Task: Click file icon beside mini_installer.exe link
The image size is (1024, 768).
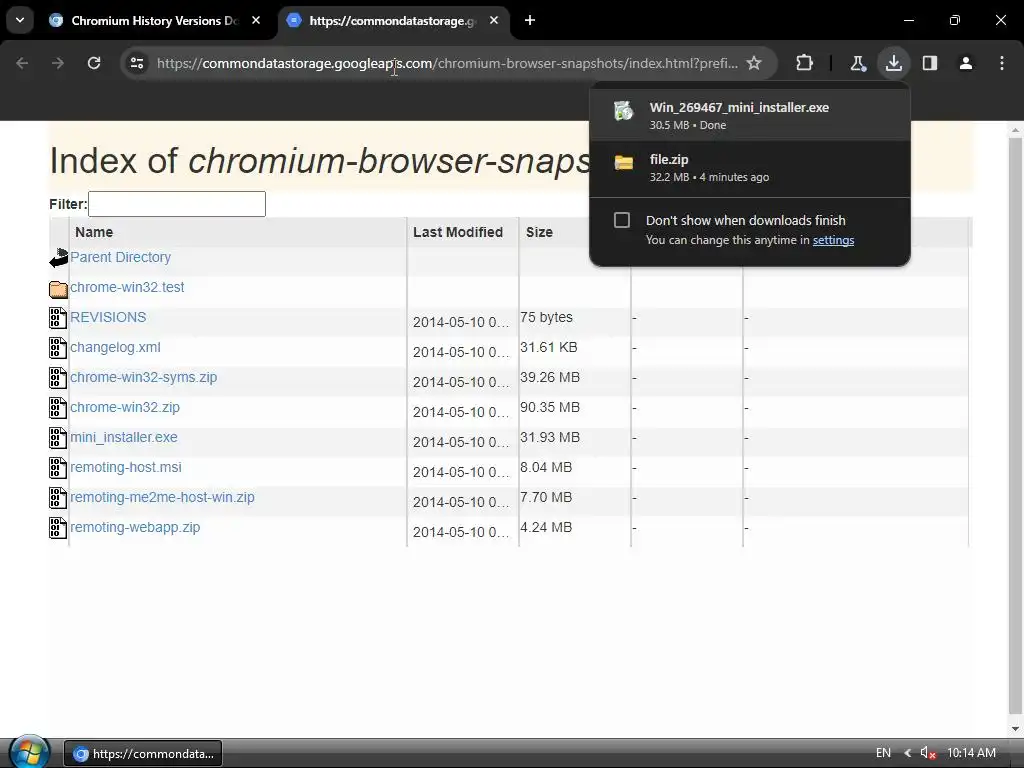Action: pyautogui.click(x=58, y=438)
